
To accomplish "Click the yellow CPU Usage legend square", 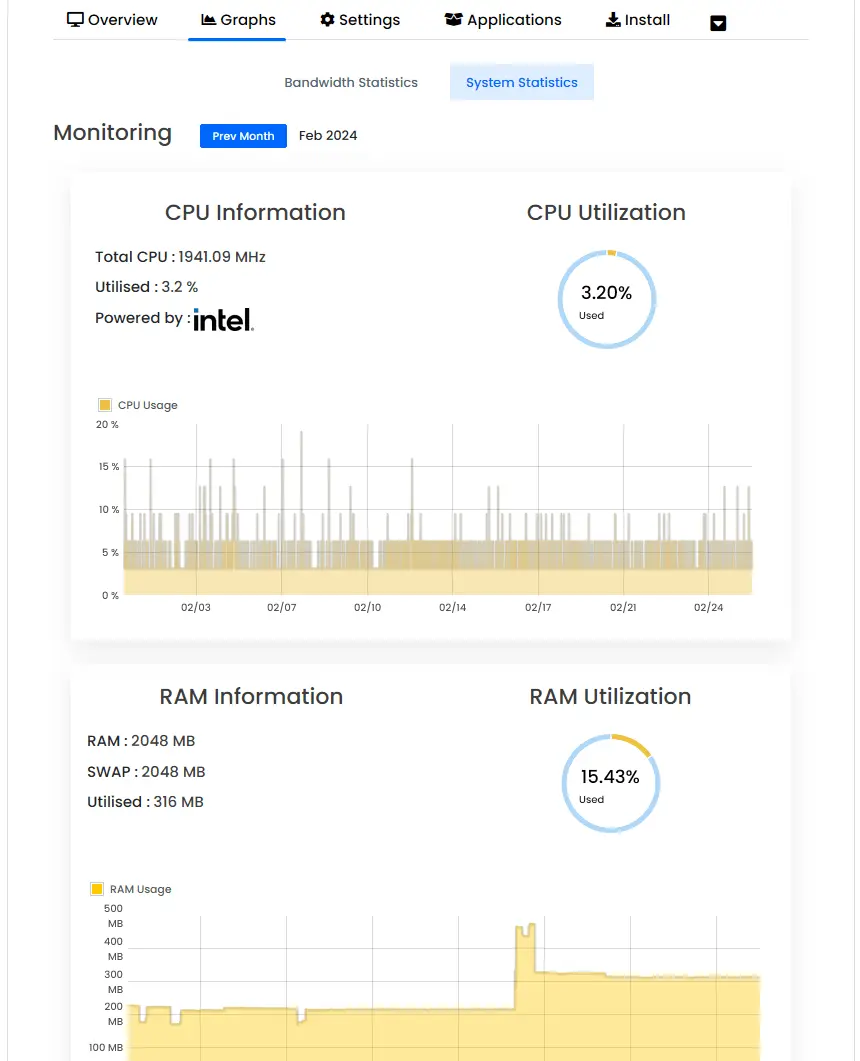I will click(x=104, y=404).
